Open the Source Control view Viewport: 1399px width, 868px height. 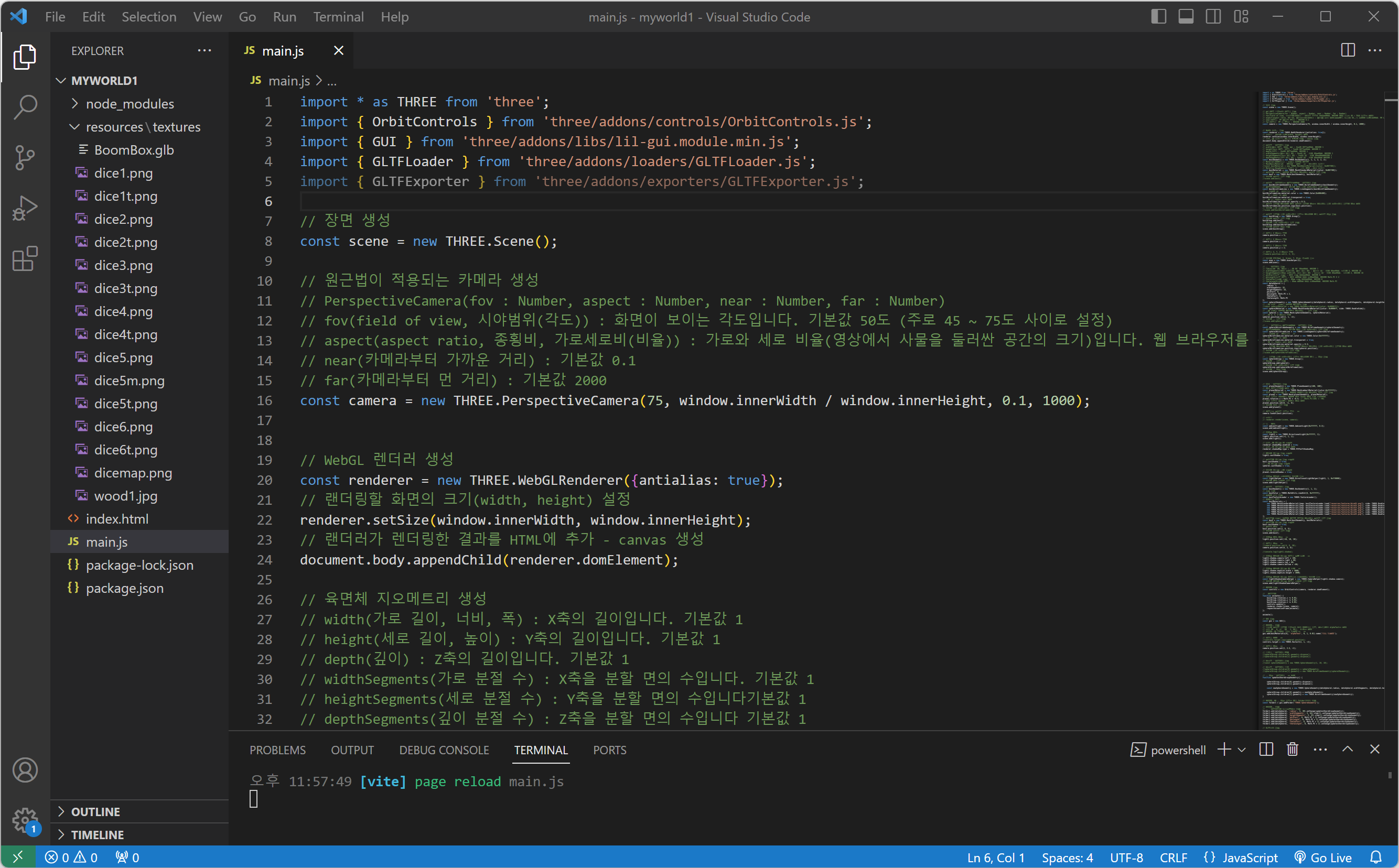click(x=25, y=157)
